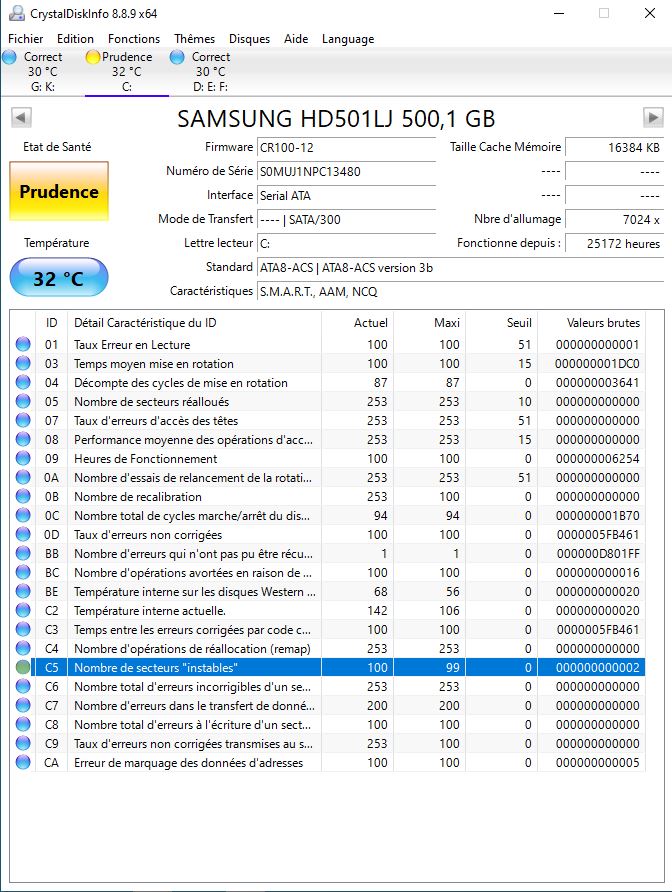Click raw value 000000D801FF
The height and width of the screenshot is (892, 672).
pos(597,554)
